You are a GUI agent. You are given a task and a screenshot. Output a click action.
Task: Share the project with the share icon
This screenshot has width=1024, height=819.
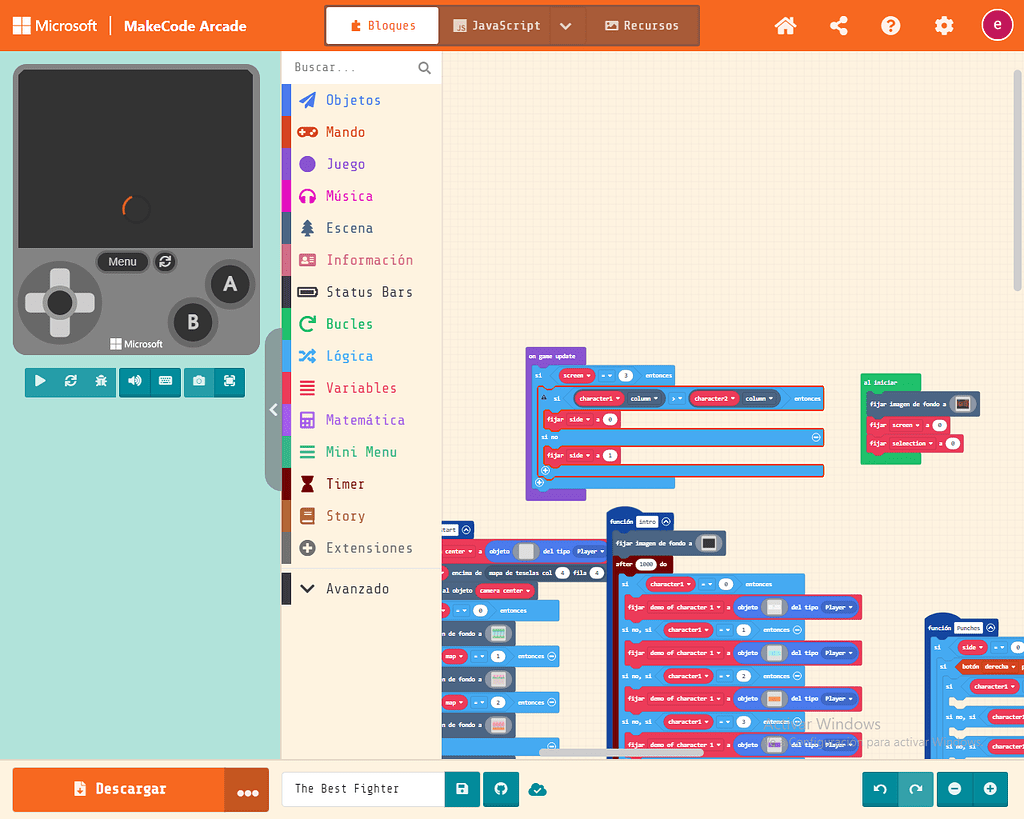838,25
